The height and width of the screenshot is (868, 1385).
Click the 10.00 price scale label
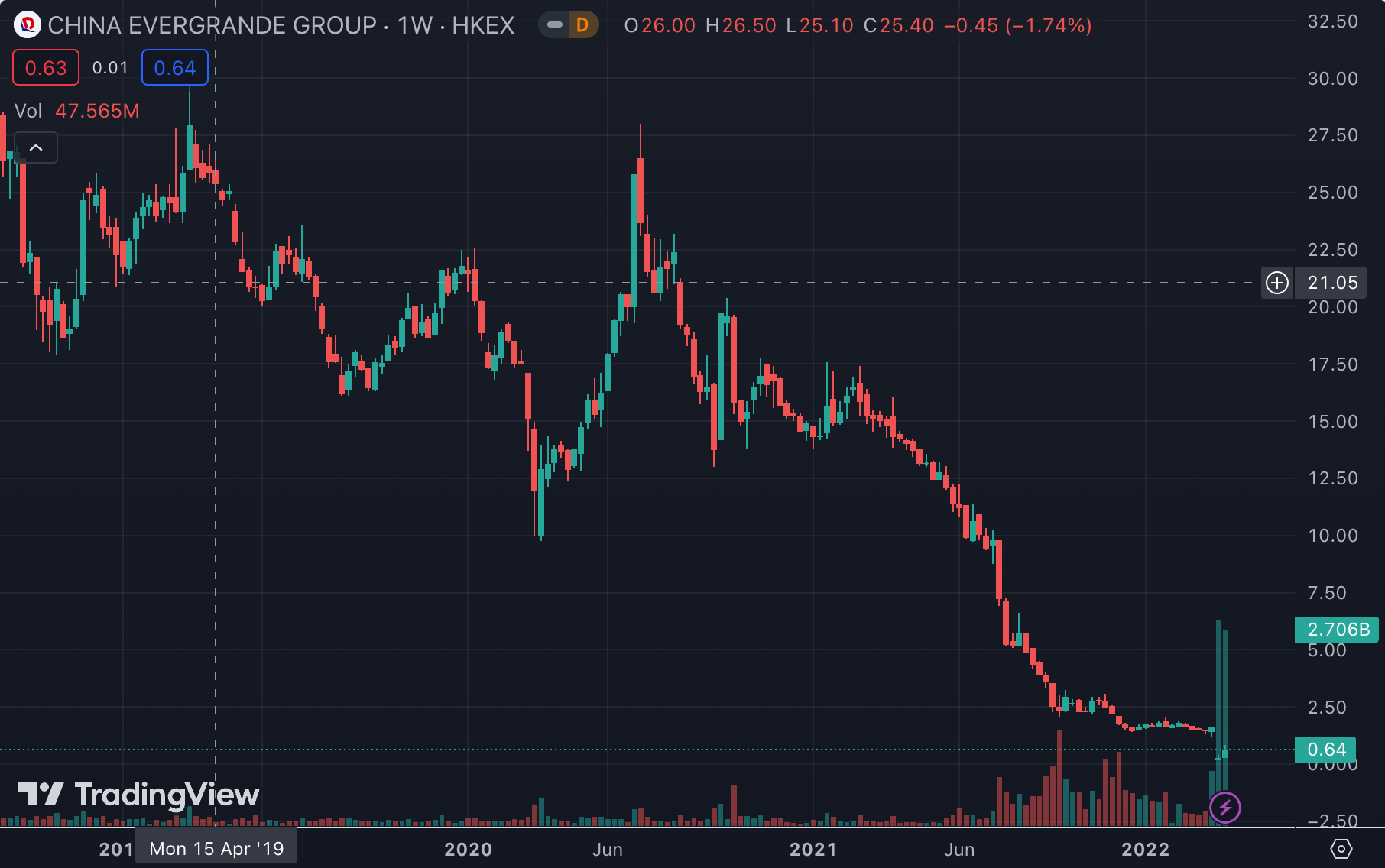coord(1333,536)
